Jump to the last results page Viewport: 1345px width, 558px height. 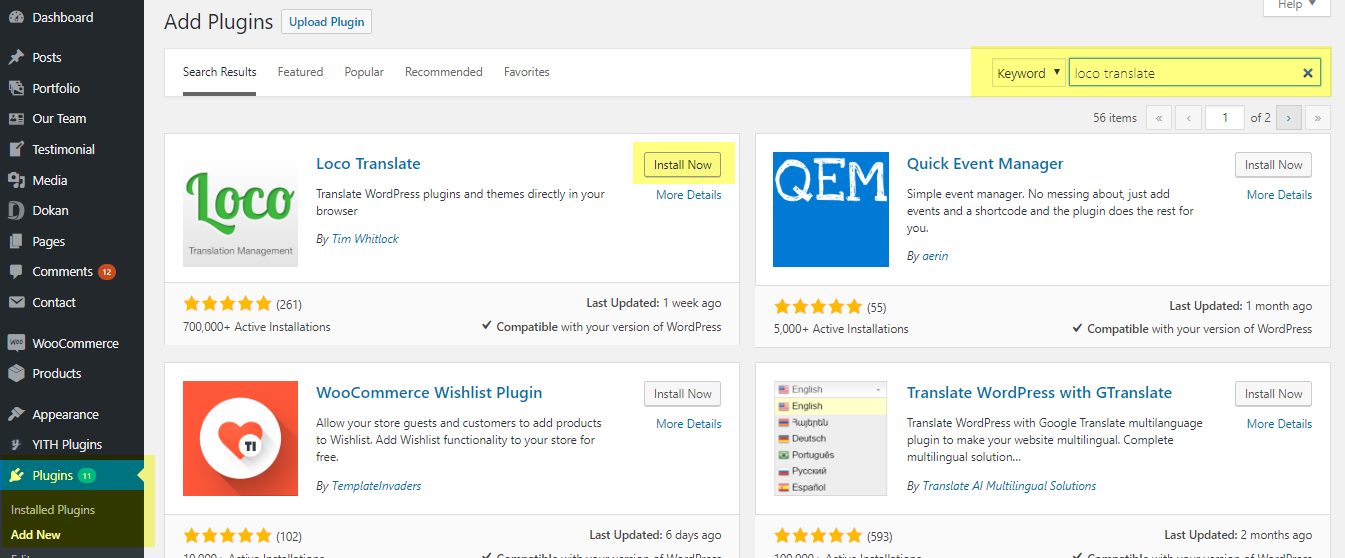[1318, 118]
